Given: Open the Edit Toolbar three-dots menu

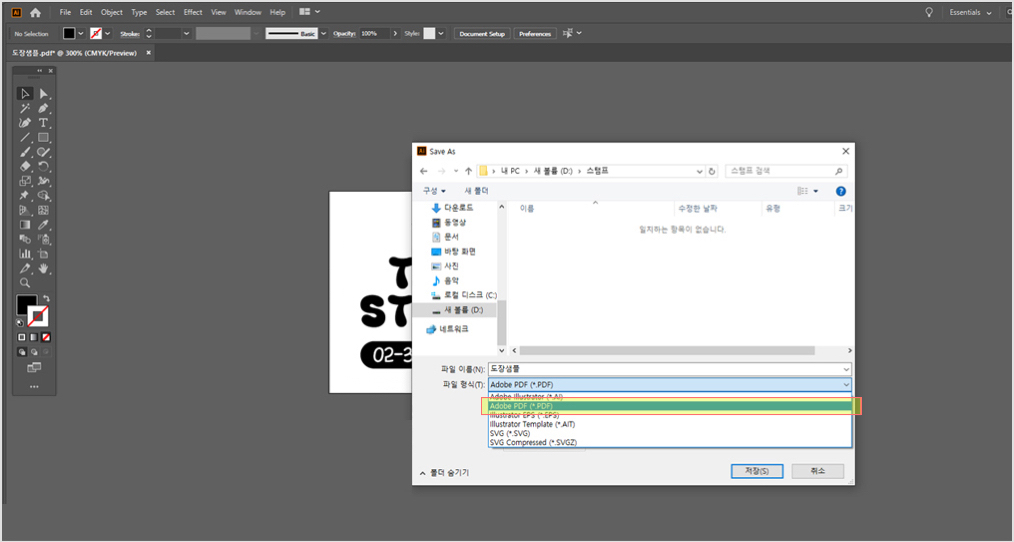Looking at the screenshot, I should (34, 387).
